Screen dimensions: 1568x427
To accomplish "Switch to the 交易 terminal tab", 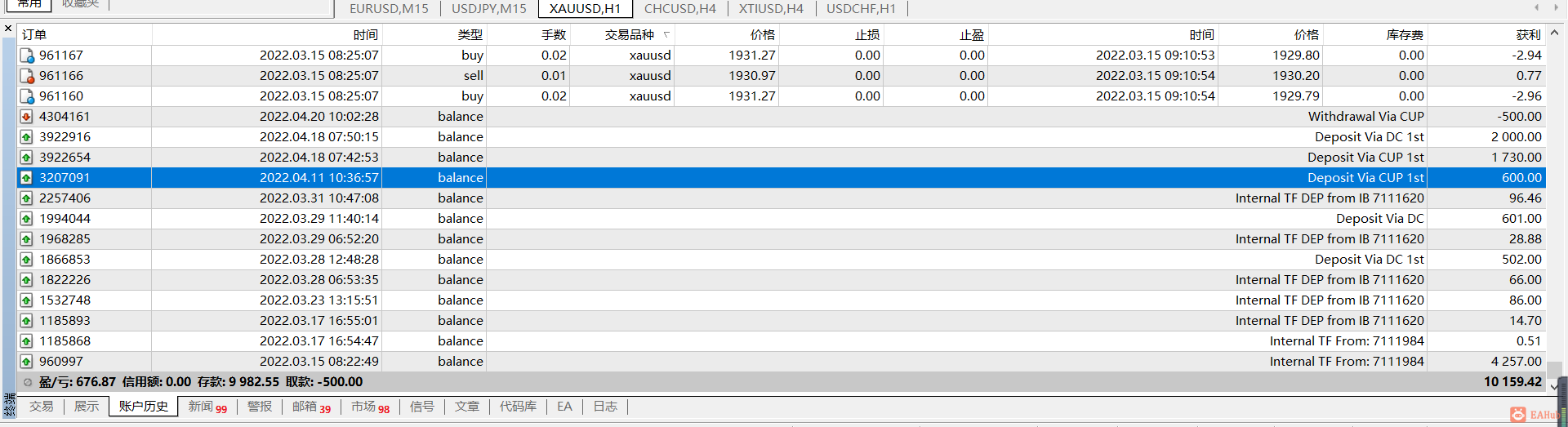I will coord(42,407).
